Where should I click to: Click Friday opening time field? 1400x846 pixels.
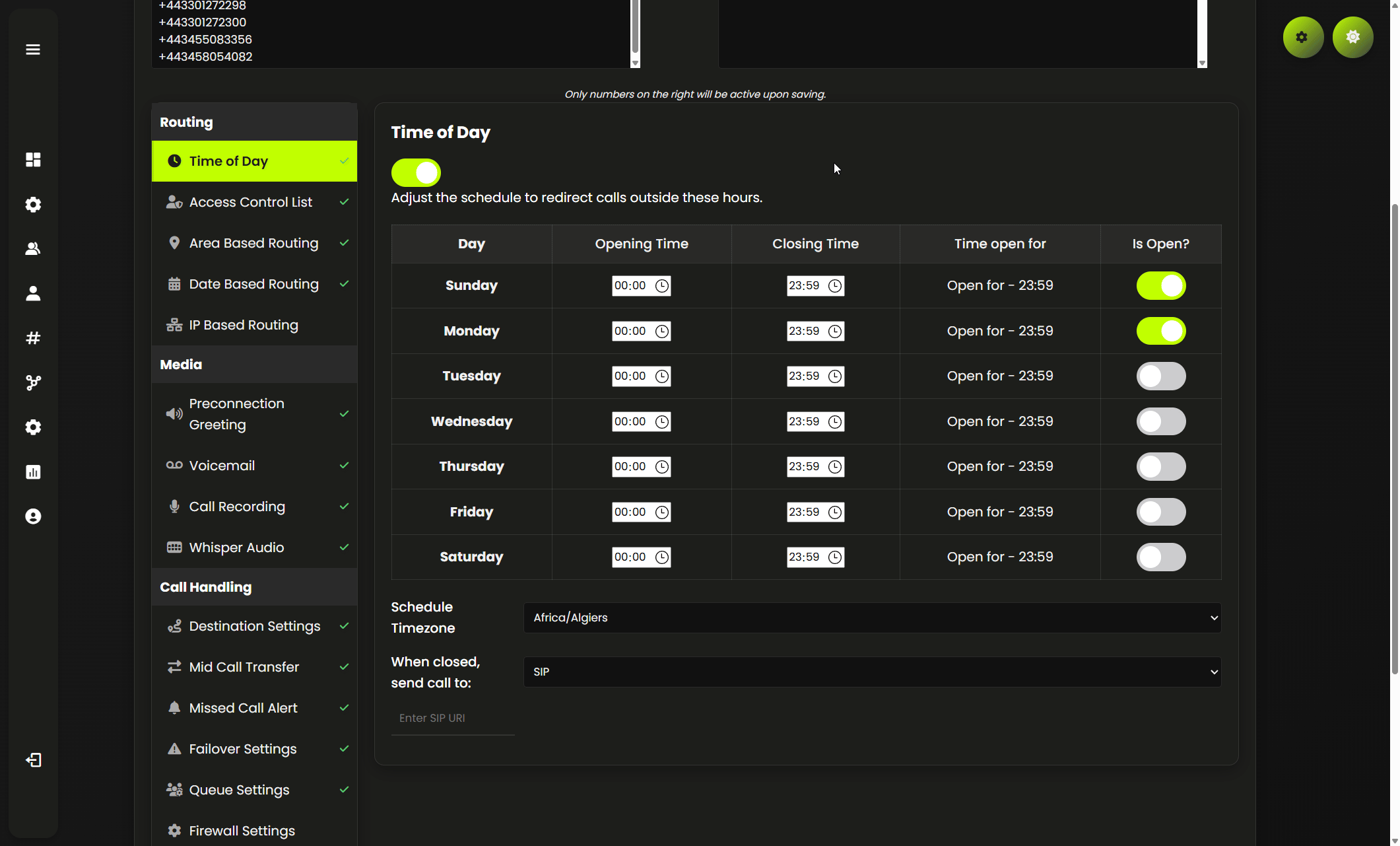pyautogui.click(x=641, y=512)
